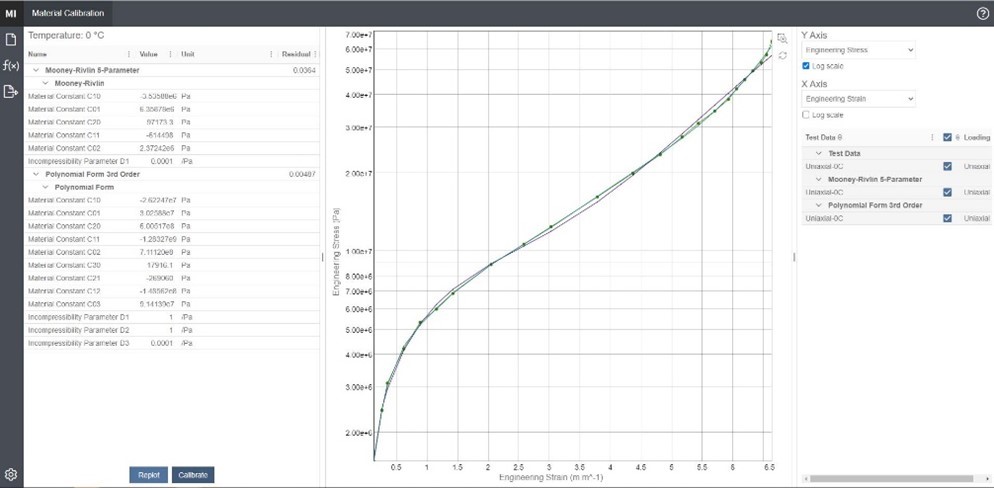Image resolution: width=994 pixels, height=488 pixels.
Task: Open settings gear at bottom left
Action: pos(11,474)
